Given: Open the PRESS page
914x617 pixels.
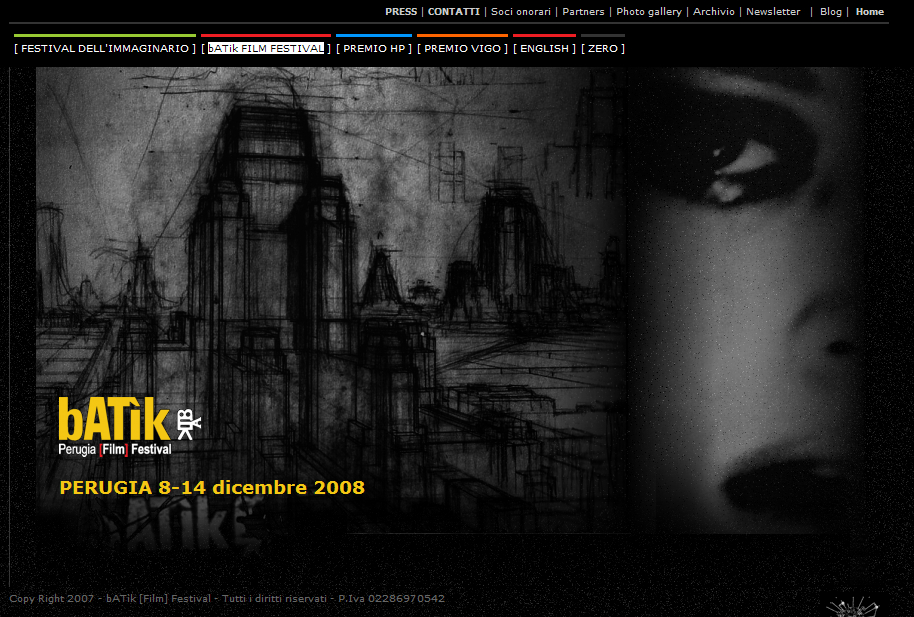Looking at the screenshot, I should pos(401,12).
